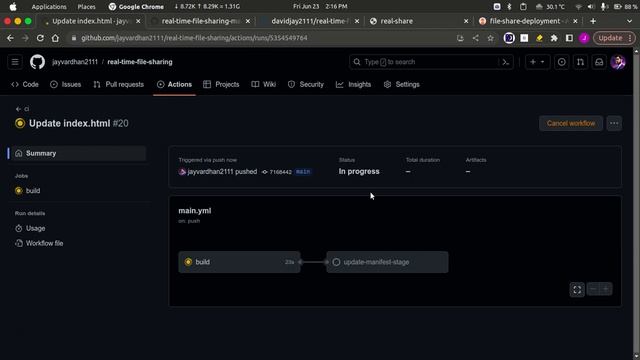
Task: Click the volume icon in top bar
Action: [591, 7]
